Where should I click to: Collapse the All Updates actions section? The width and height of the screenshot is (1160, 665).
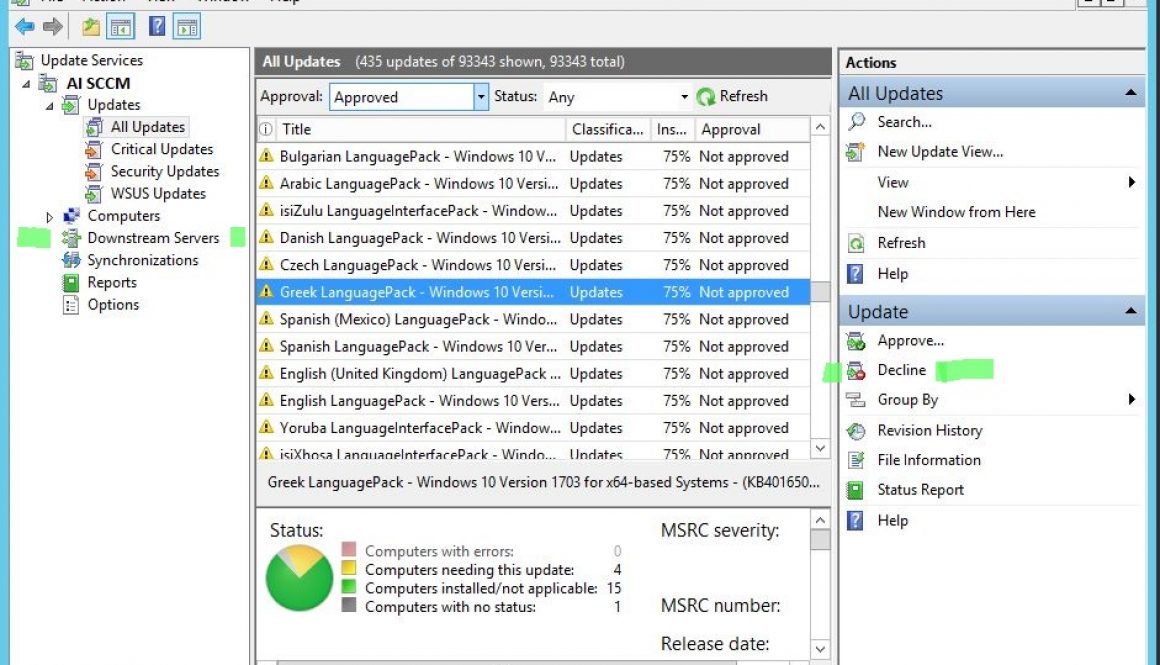[1130, 93]
